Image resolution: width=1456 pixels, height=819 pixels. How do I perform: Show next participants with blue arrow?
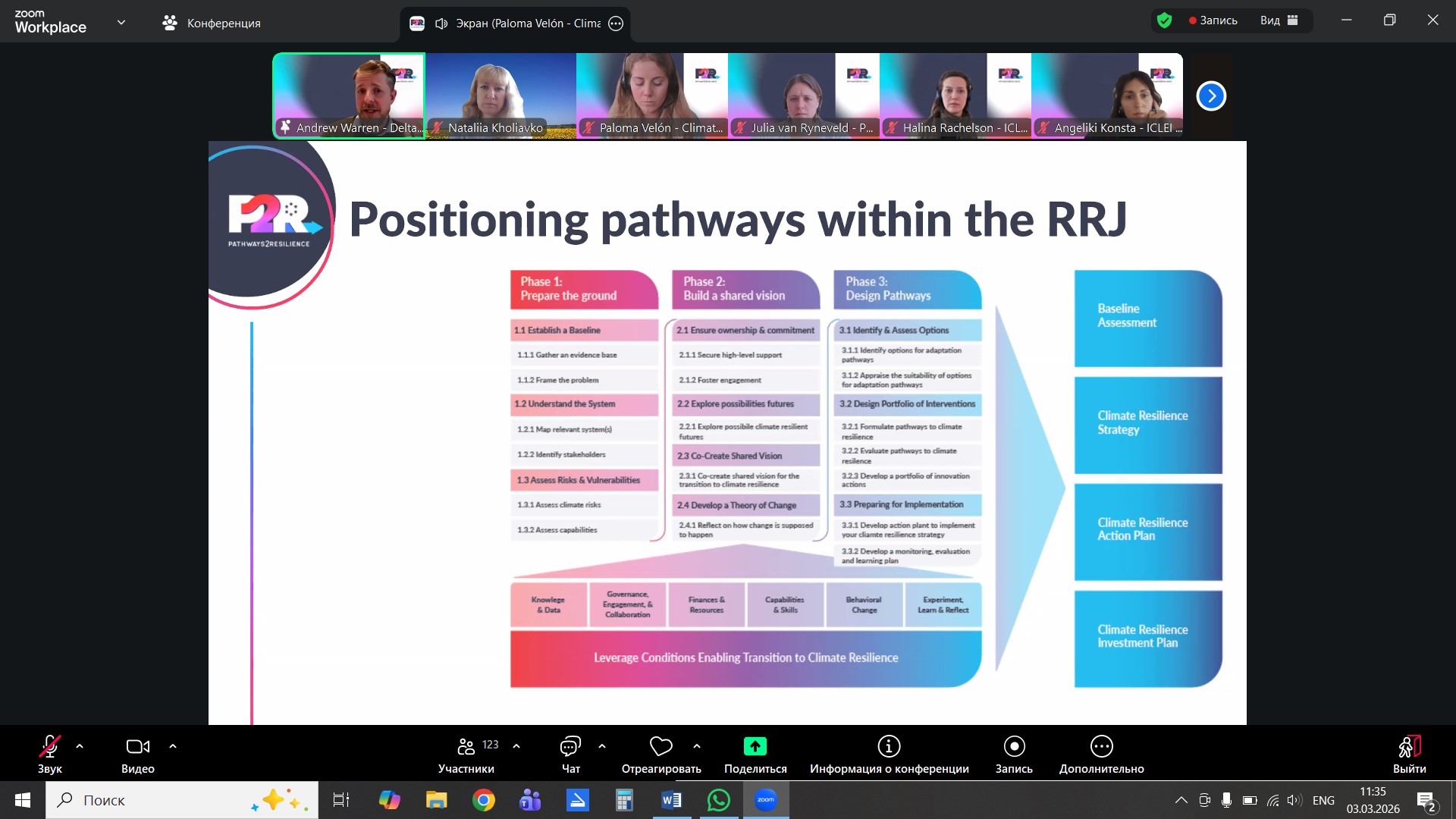(1211, 96)
